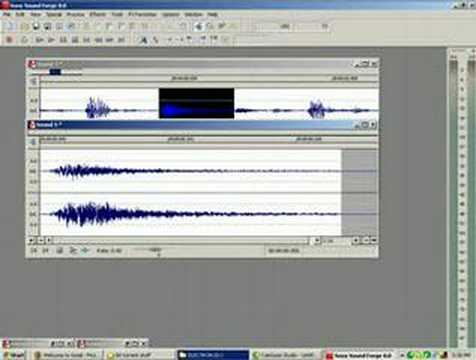Click the overview bar in top data window
Image resolution: width=476 pixels, height=360 pixels.
pyautogui.click(x=55, y=72)
